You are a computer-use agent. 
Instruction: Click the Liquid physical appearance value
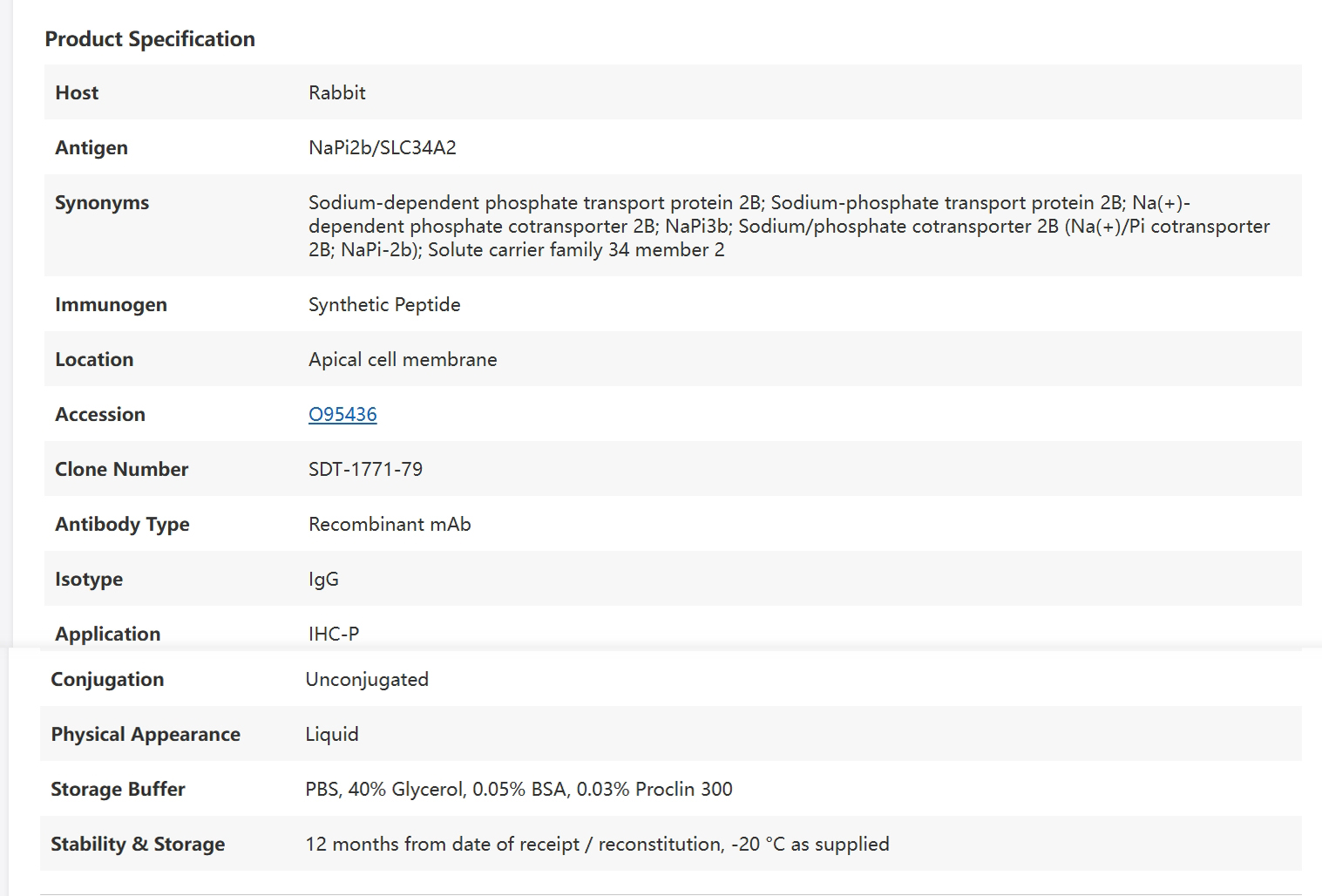coord(332,735)
